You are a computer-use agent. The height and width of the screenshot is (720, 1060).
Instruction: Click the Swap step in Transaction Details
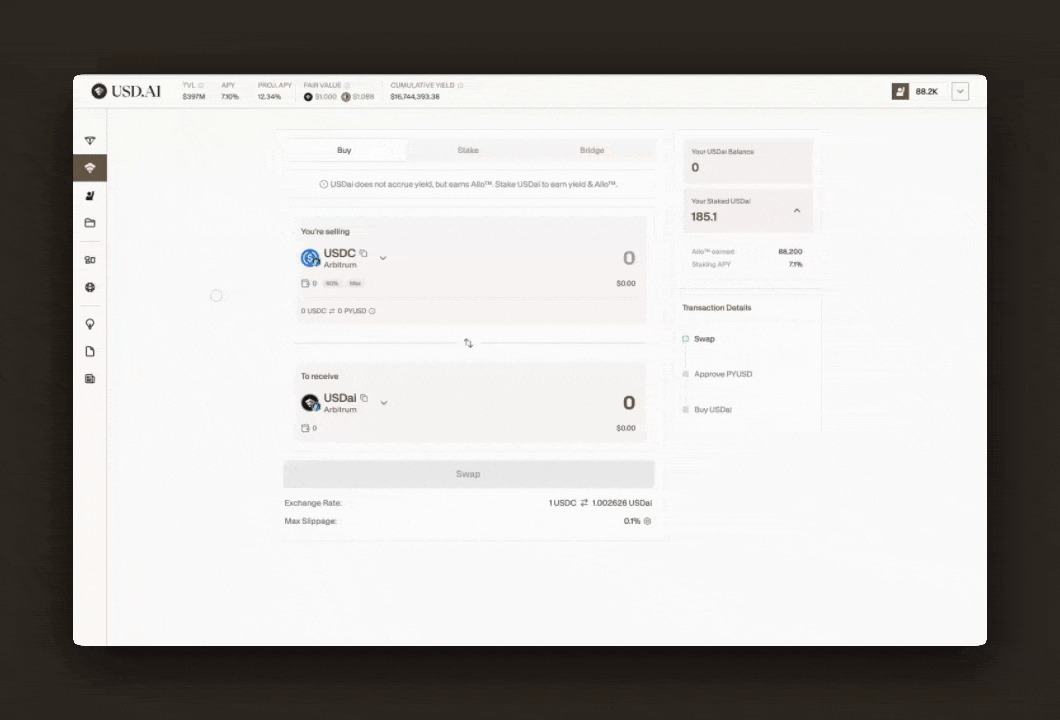click(x=704, y=339)
